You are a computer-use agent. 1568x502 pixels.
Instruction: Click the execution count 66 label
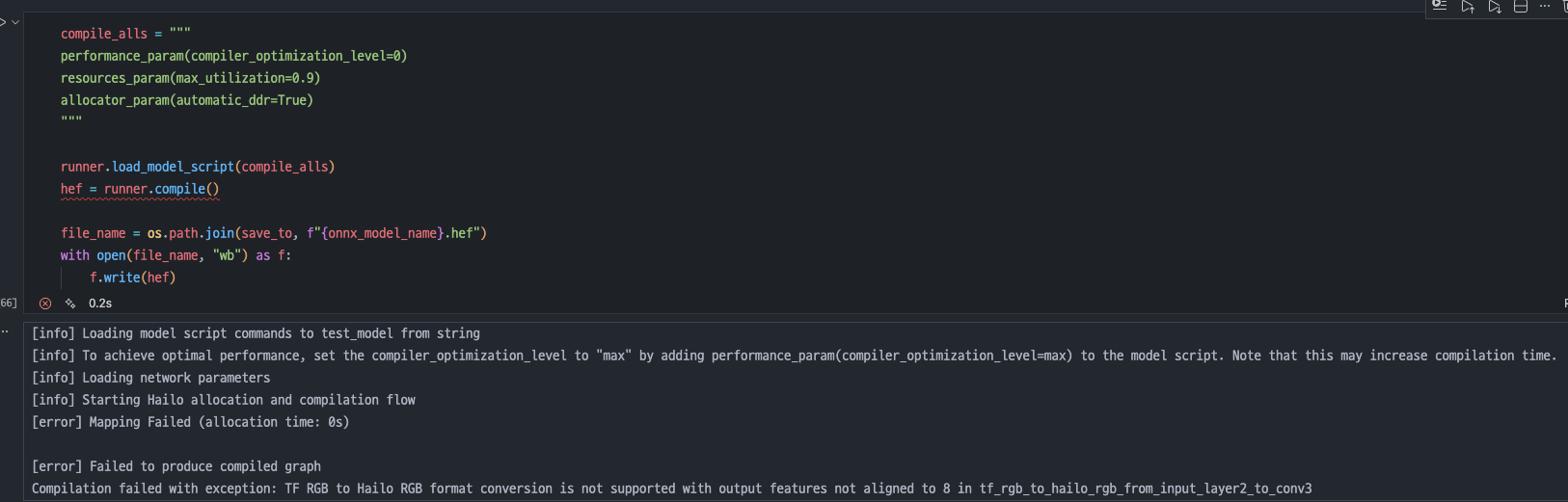[8, 304]
